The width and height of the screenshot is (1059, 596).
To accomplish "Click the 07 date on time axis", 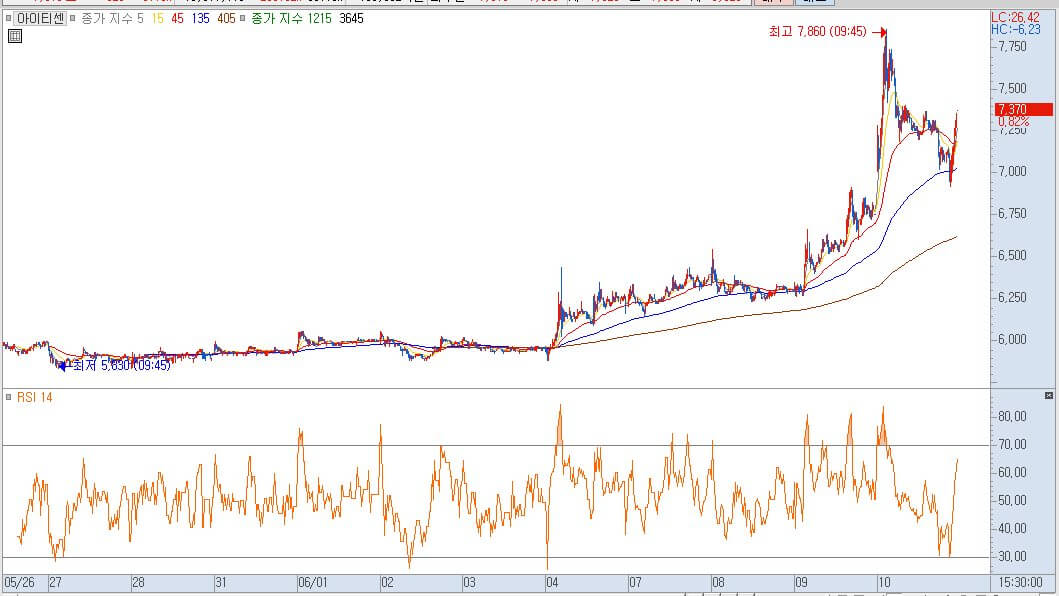I will tap(635, 582).
